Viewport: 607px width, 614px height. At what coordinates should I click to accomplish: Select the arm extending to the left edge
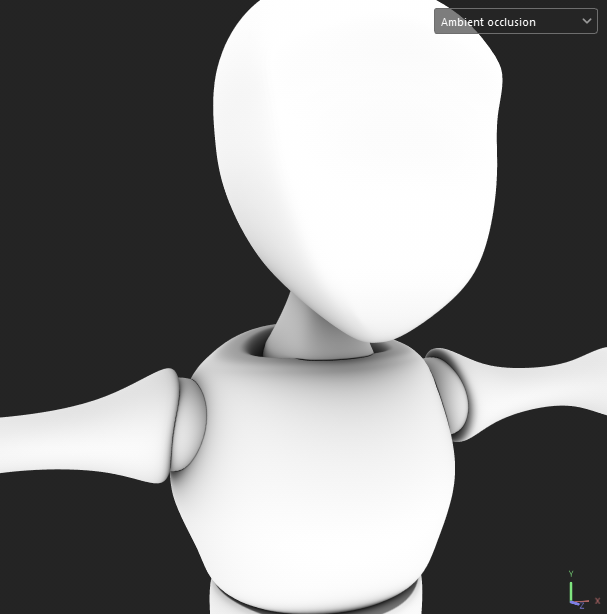tap(80, 425)
